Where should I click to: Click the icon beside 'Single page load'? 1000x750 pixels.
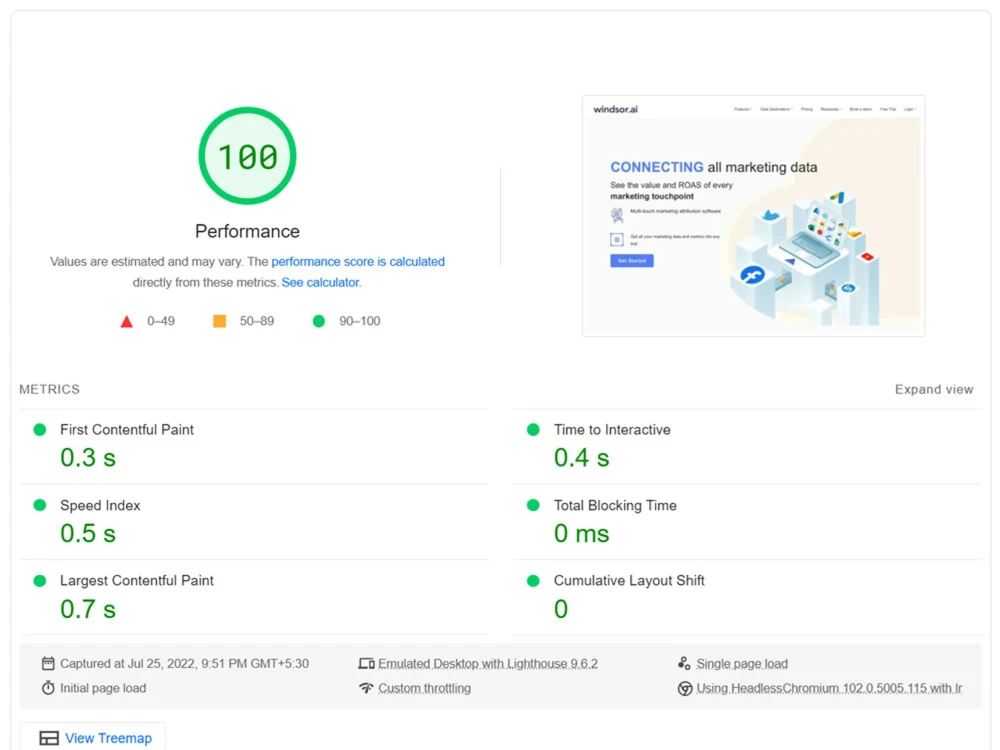point(684,664)
